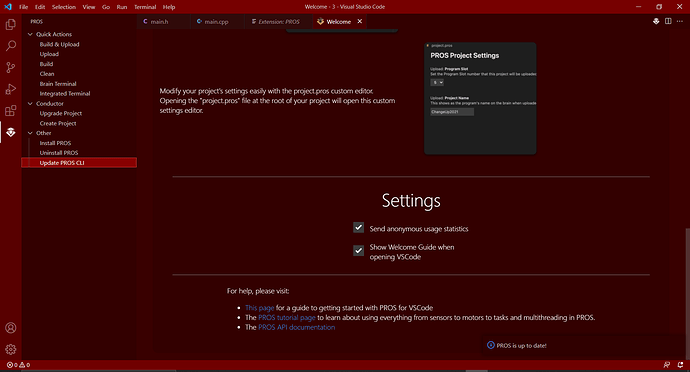Open the PROS API documentation link
Screen dimensions: 690x372
pos(296,327)
